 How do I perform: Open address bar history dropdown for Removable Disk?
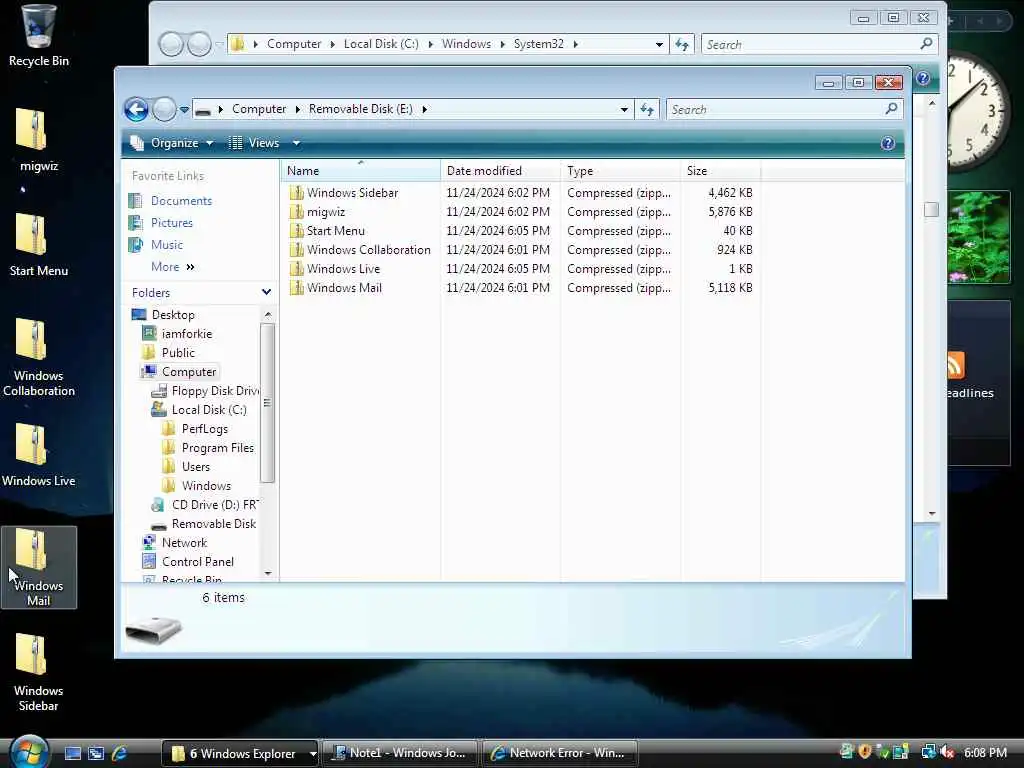click(624, 110)
